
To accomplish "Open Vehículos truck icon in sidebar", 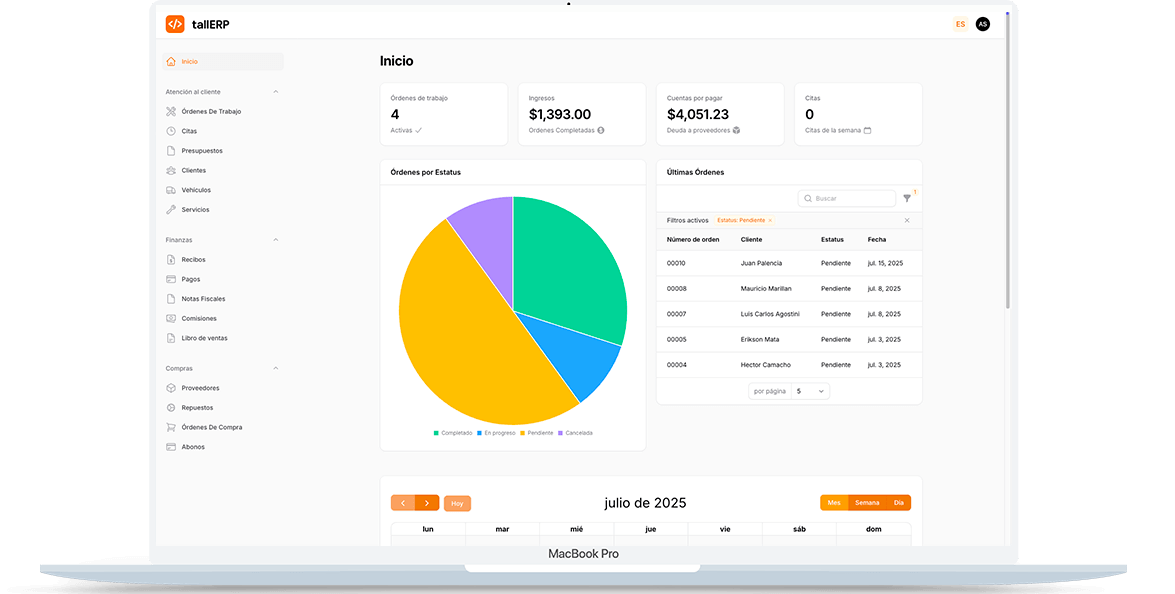I will click(x=171, y=190).
